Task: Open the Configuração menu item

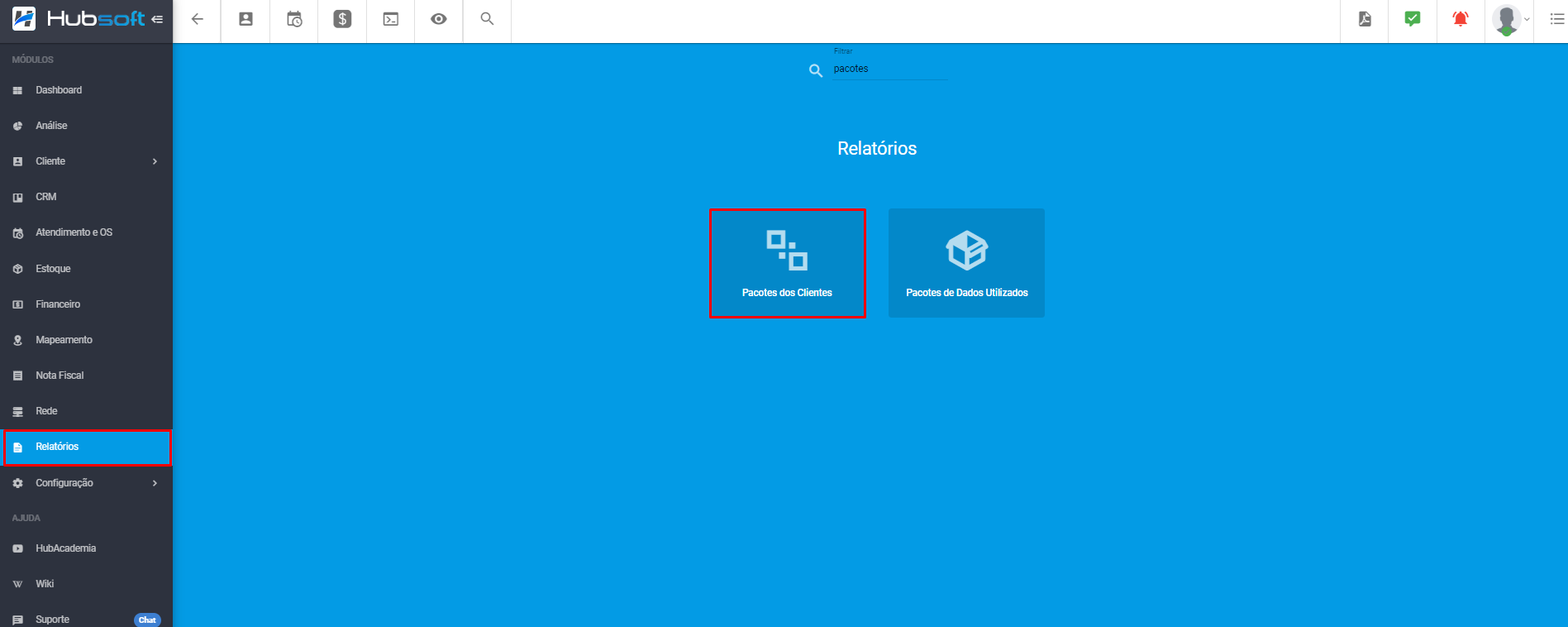Action: pos(86,483)
